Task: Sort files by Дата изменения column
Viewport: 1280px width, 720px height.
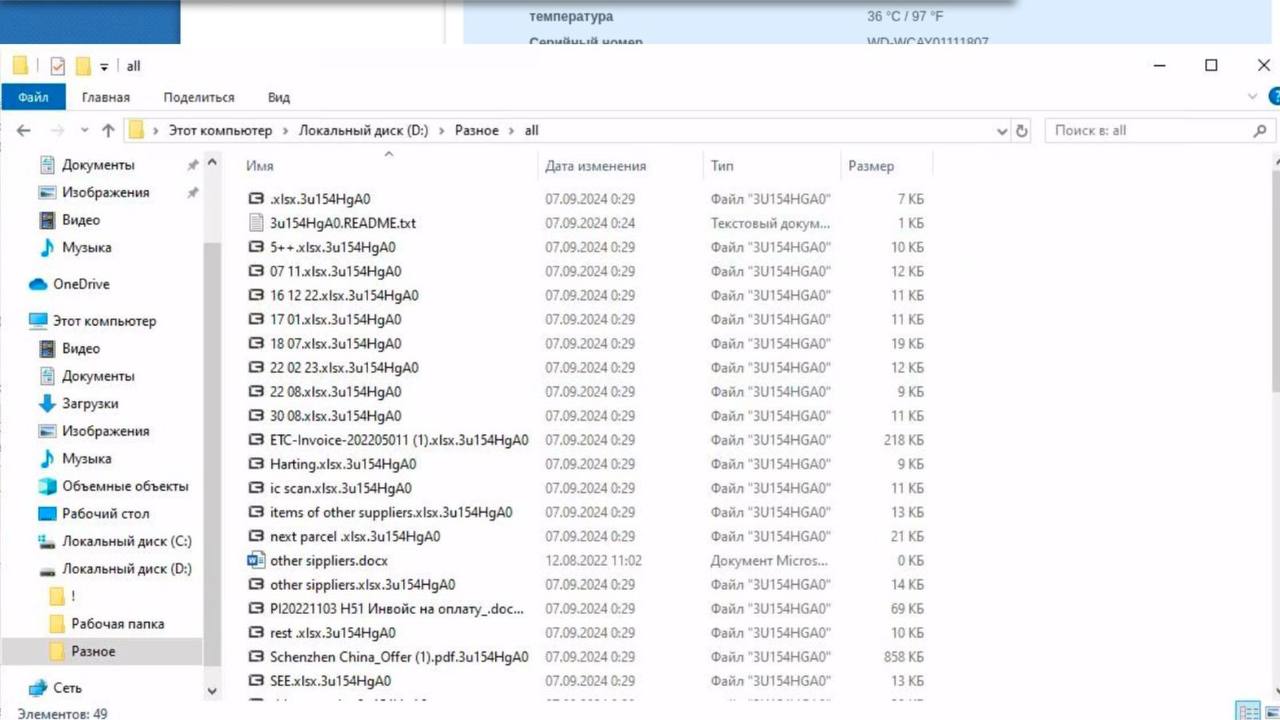Action: coord(595,166)
